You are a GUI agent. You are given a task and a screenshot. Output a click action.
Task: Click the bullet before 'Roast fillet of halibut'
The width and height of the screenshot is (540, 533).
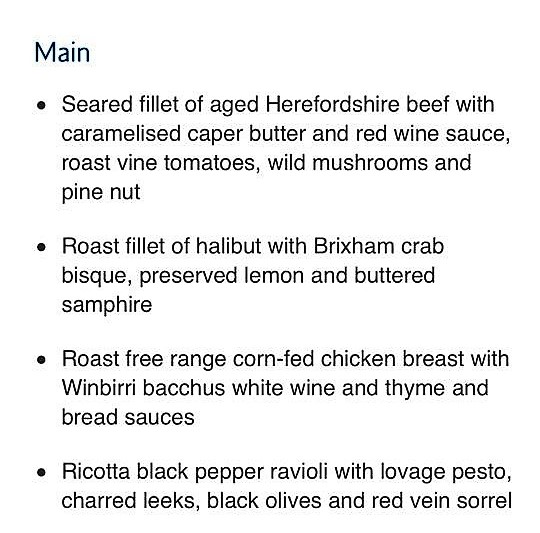pyautogui.click(x=41, y=247)
